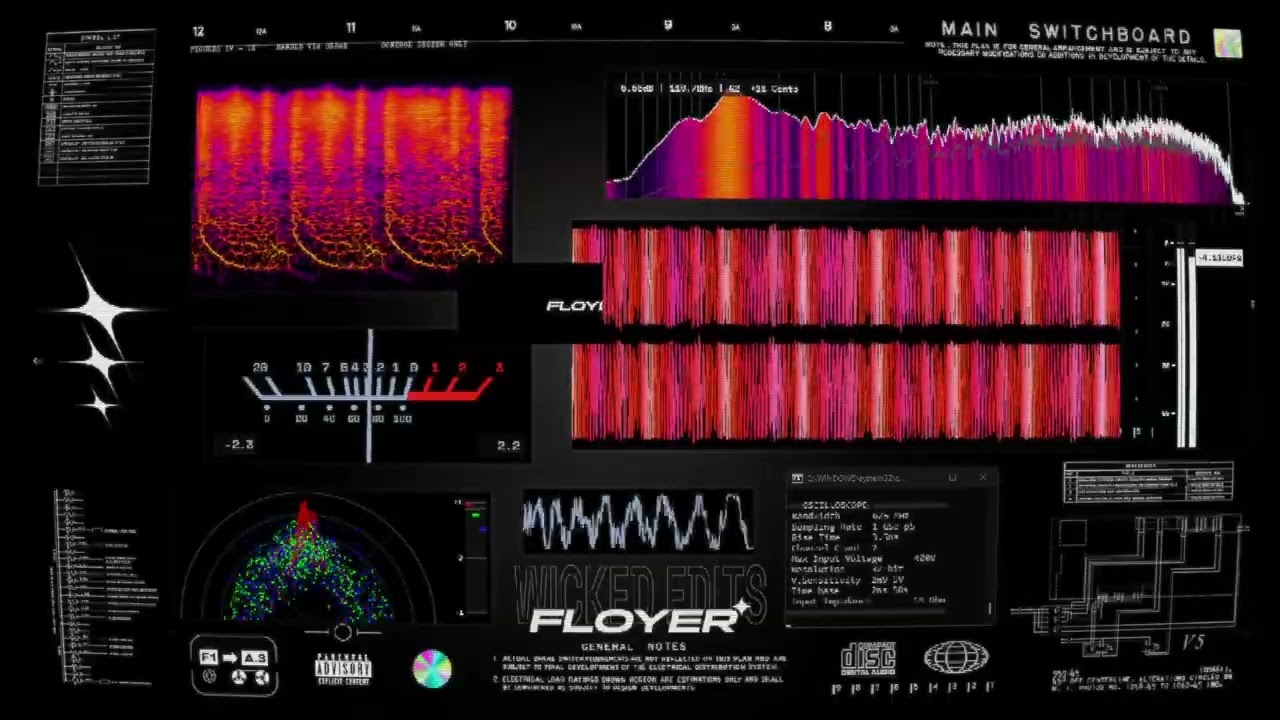Image resolution: width=1280 pixels, height=720 pixels.
Task: Click the terminal window scrollbar handle
Action: (x=990, y=608)
